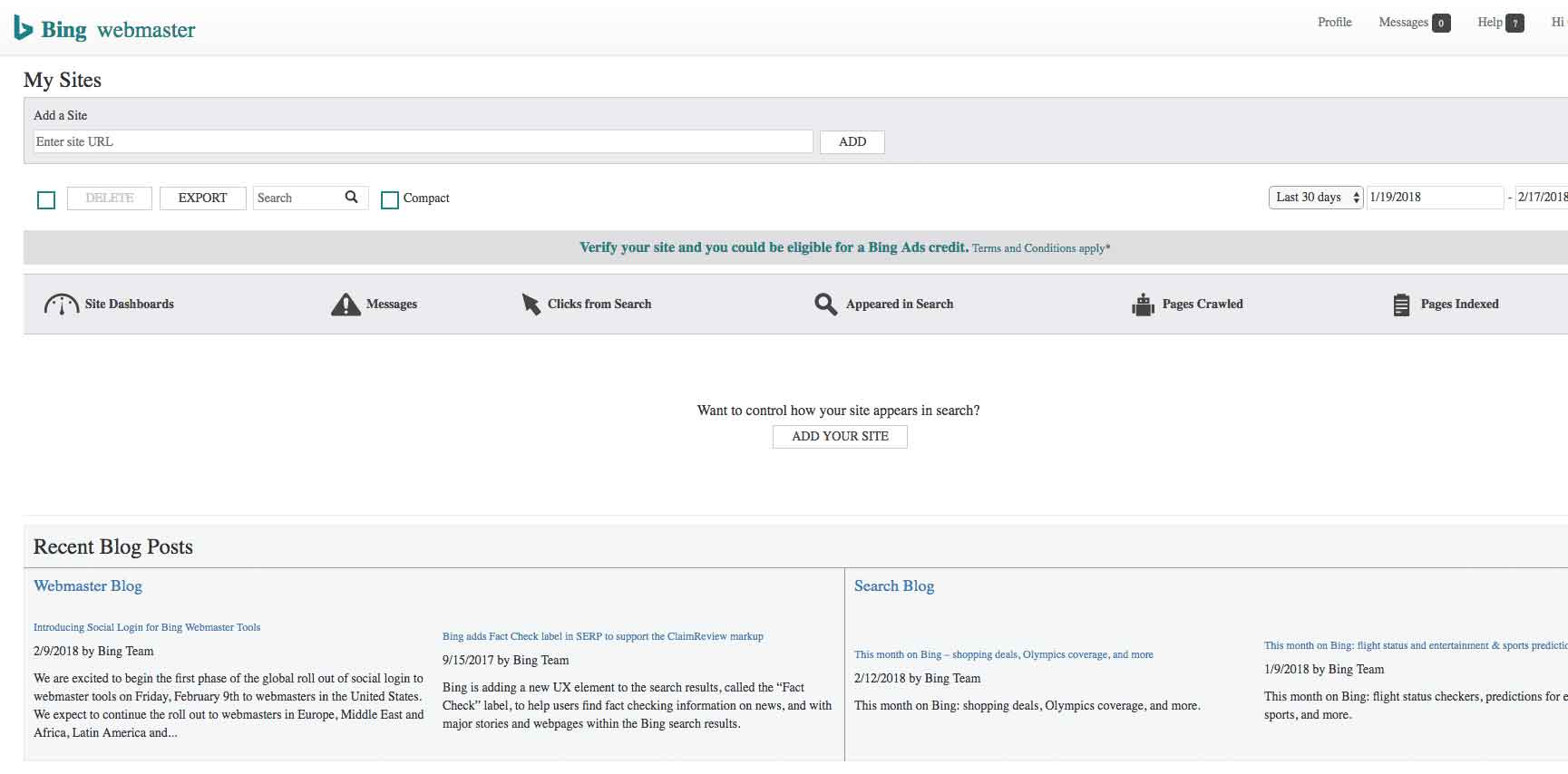Open the Profile menu item

click(1334, 23)
